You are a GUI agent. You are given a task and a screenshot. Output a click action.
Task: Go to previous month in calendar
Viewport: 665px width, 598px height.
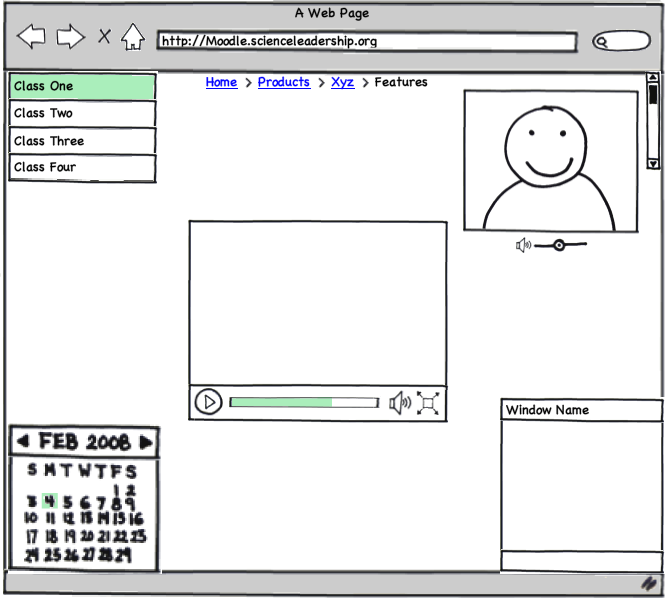click(23, 442)
